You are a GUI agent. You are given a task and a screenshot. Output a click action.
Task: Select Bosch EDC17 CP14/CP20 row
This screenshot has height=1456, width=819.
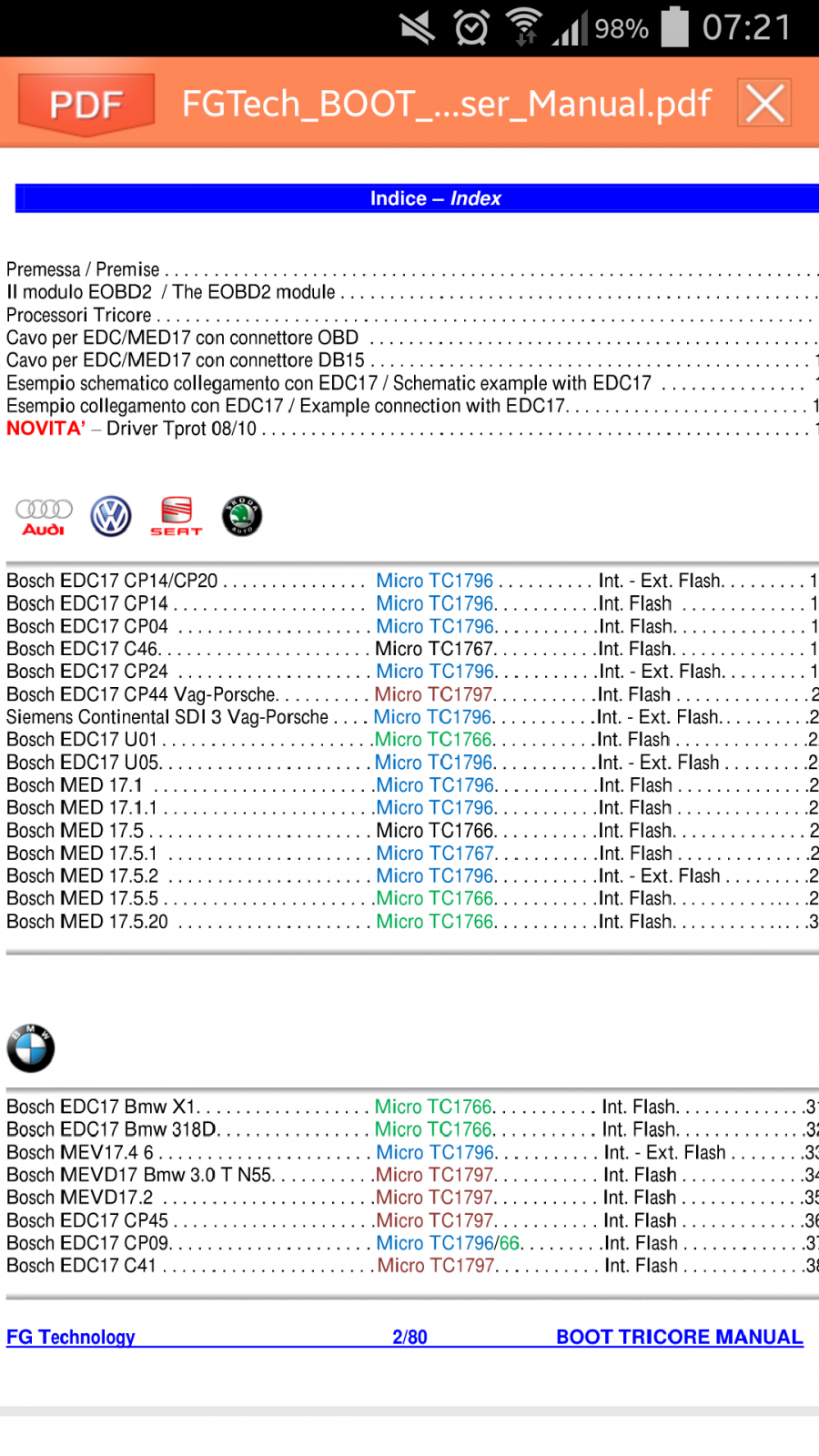pos(412,581)
